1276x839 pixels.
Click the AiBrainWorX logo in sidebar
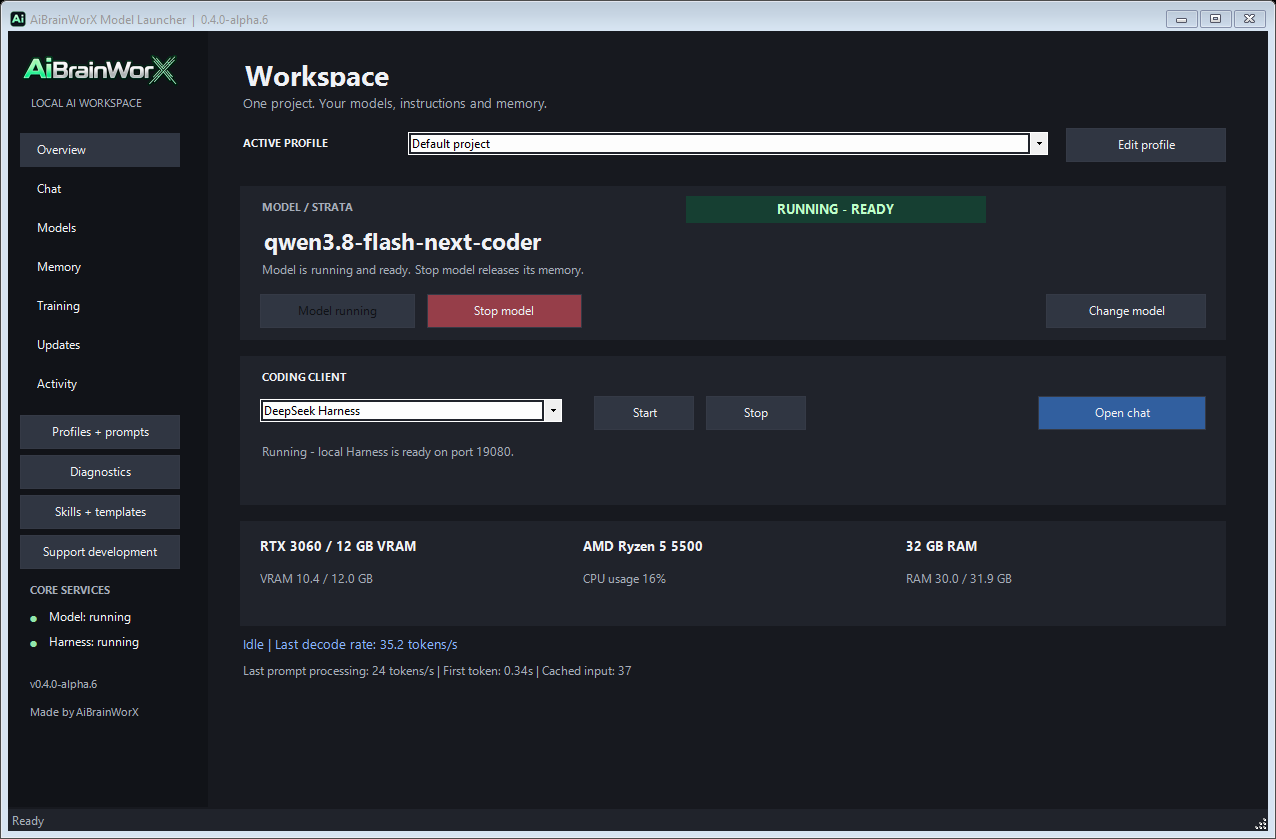point(100,69)
